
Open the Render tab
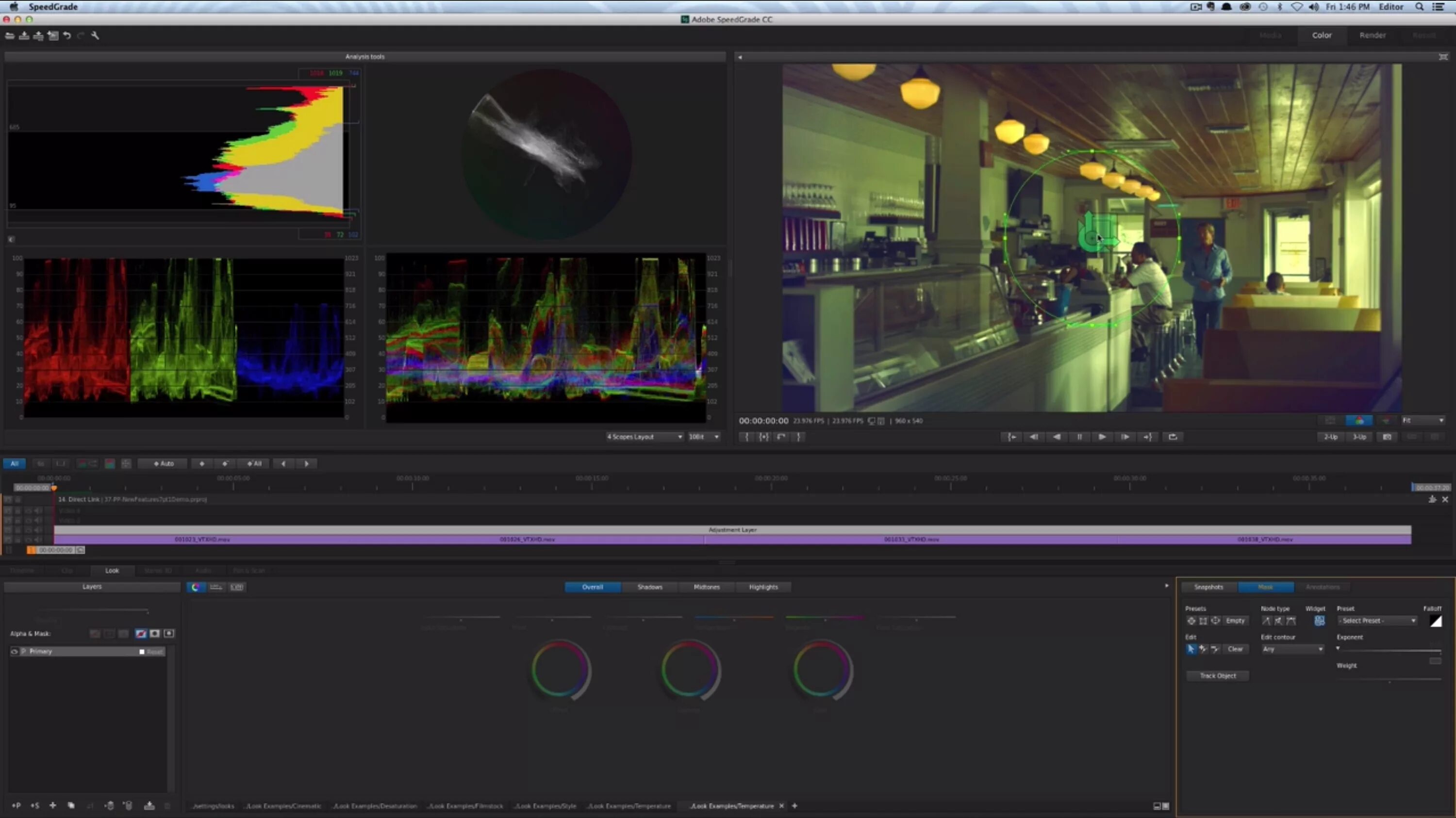click(x=1373, y=35)
